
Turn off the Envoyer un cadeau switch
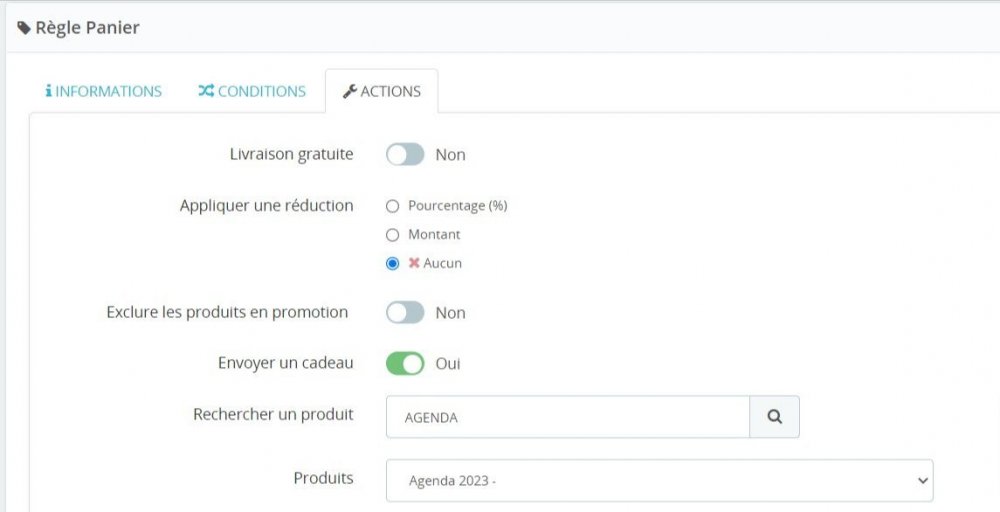click(405, 364)
